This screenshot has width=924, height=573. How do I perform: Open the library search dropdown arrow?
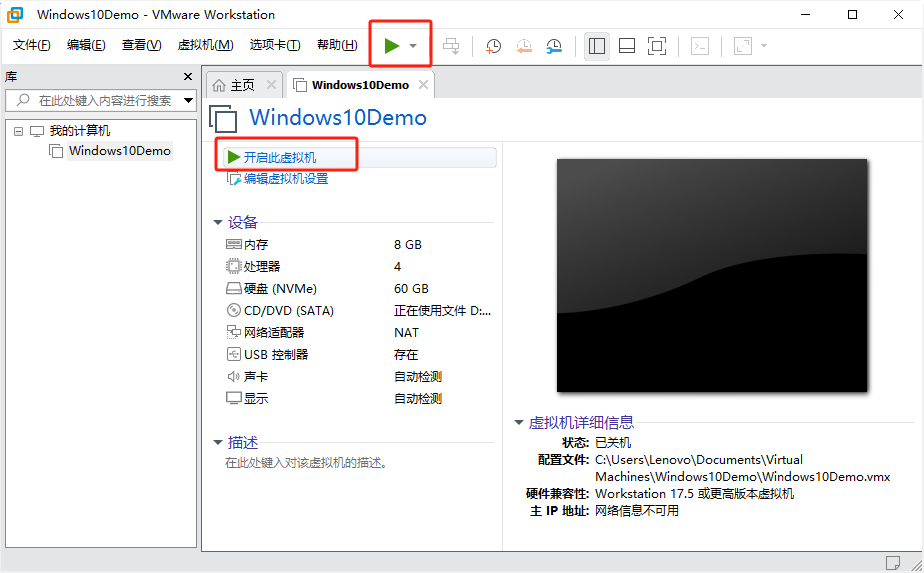point(188,100)
